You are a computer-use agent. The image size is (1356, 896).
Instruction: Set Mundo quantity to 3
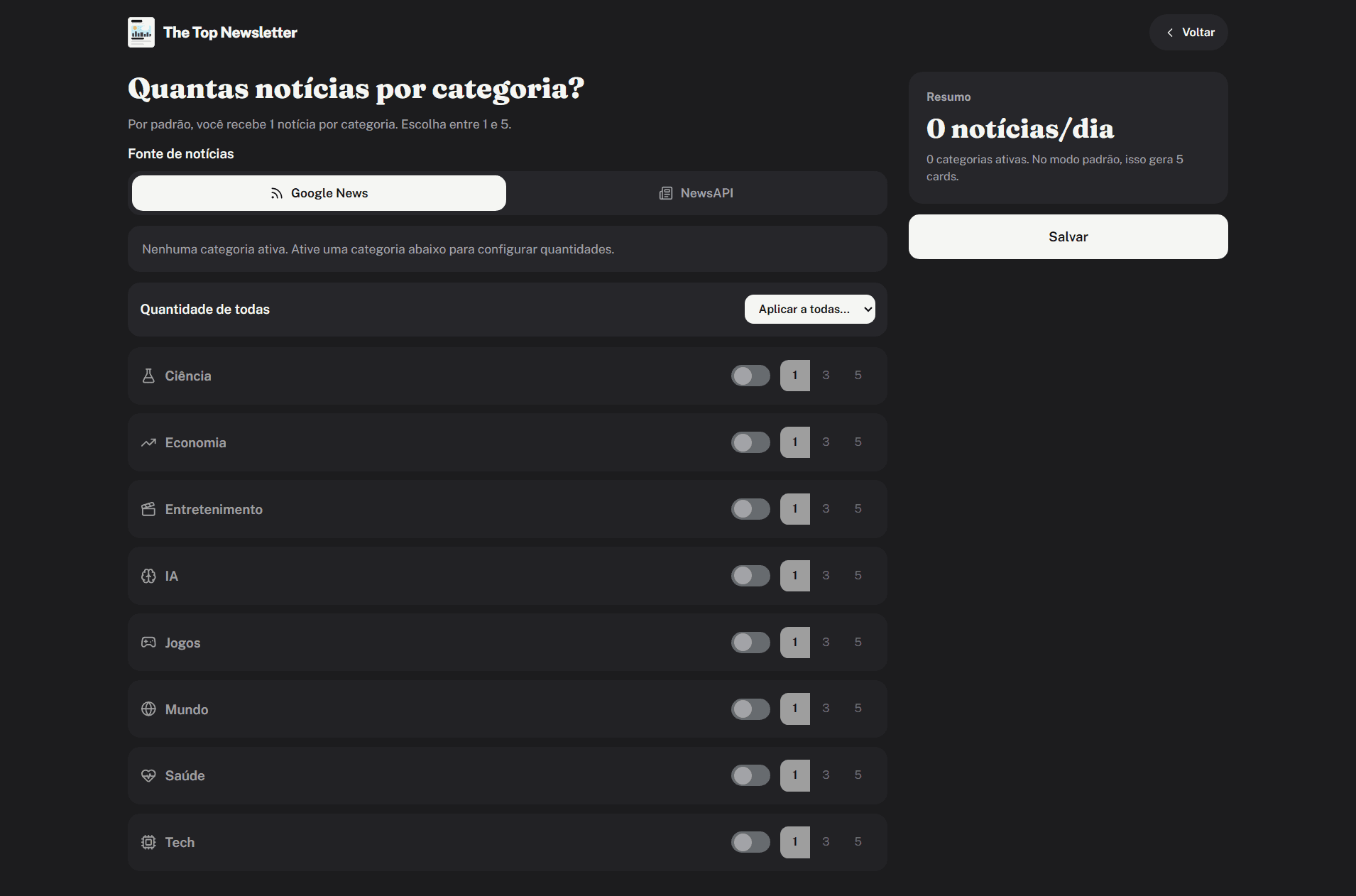(x=826, y=709)
